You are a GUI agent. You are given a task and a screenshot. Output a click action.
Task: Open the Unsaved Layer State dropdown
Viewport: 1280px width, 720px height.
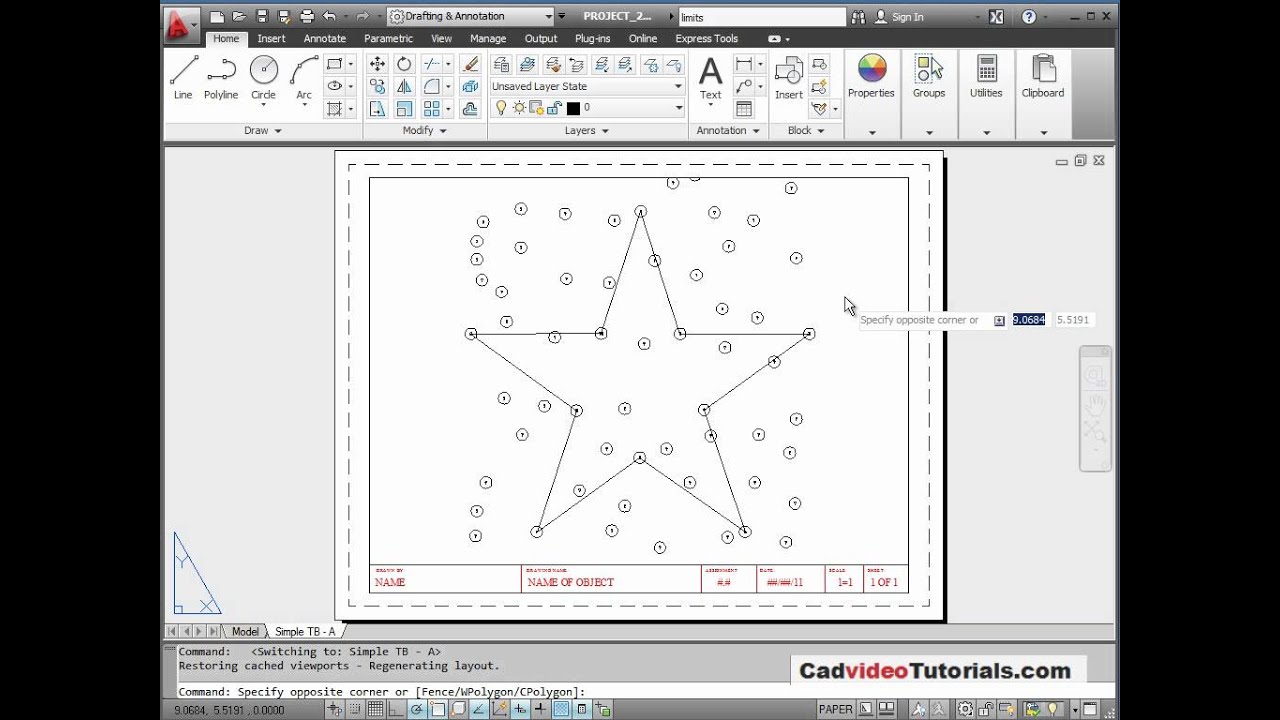click(587, 86)
